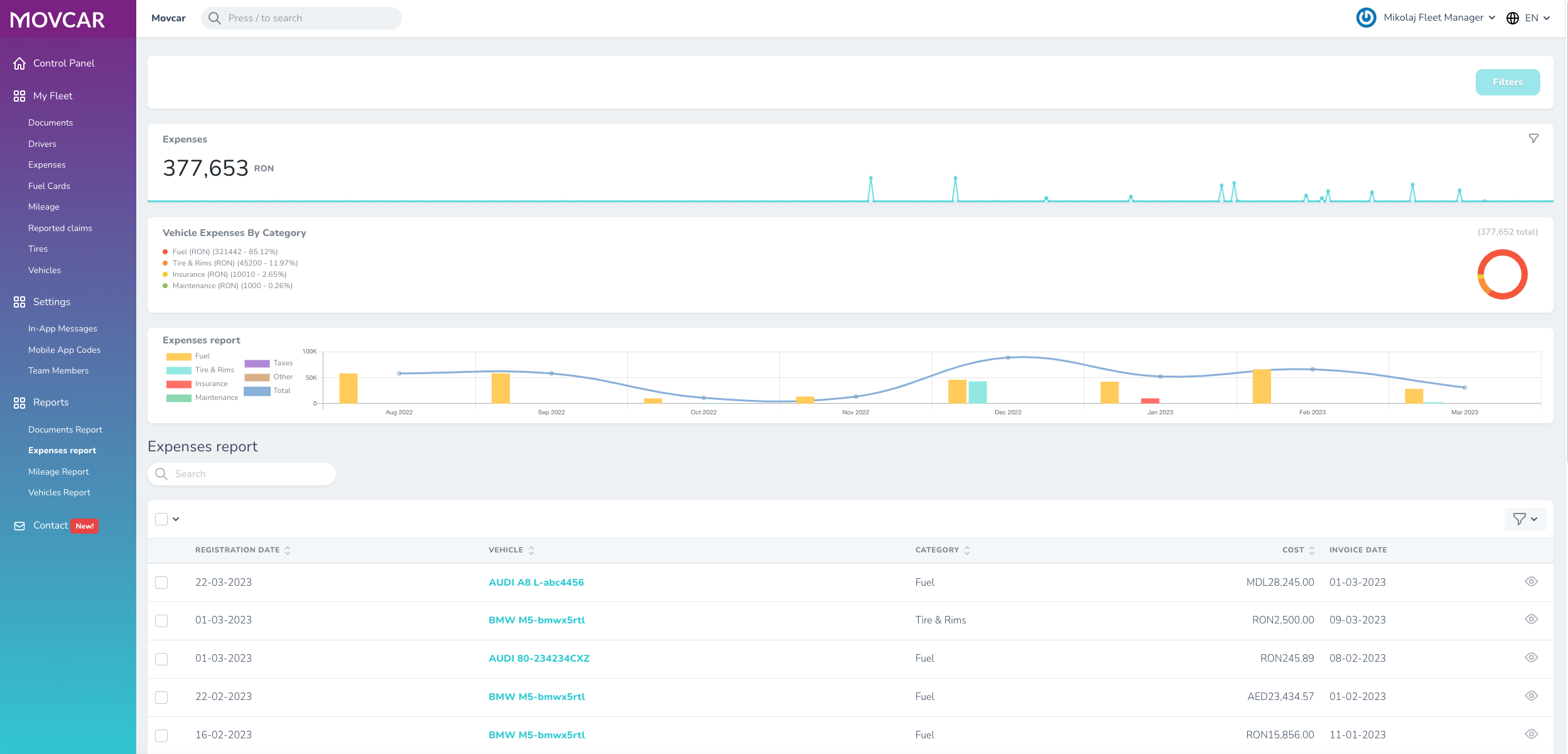Sort table by Cost column arrows
Screen dimensions: 1568x754
pos(1312,551)
